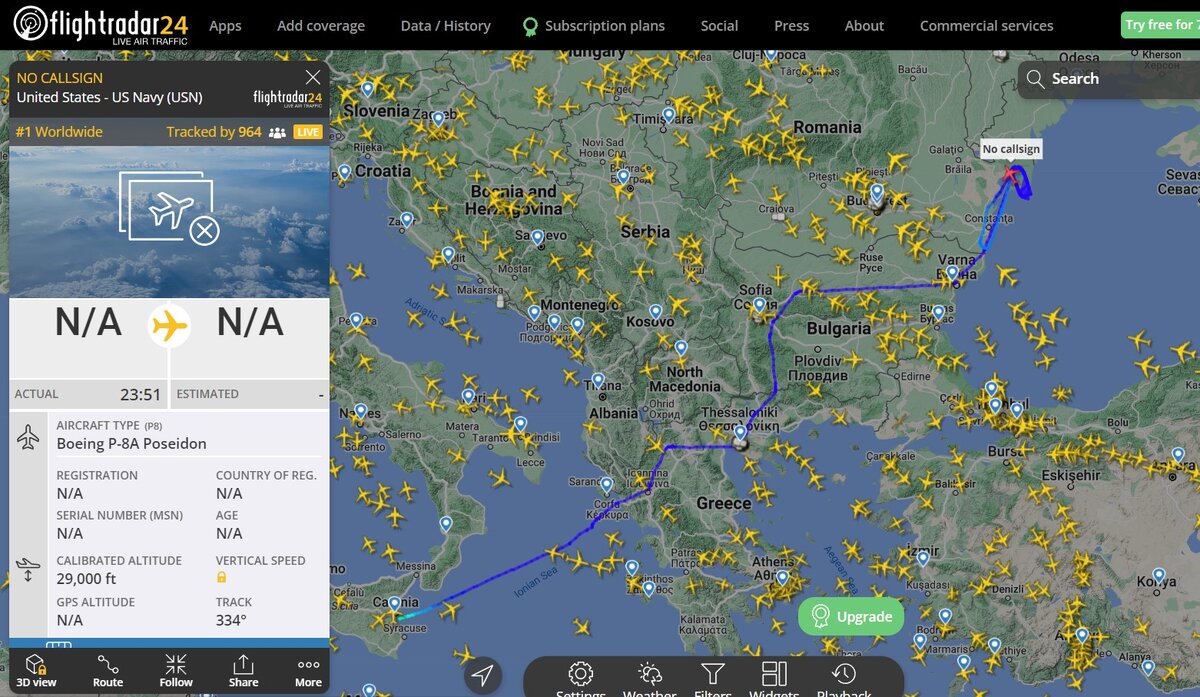Click the Try free button
Viewport: 1200px width, 697px height.
click(1160, 25)
